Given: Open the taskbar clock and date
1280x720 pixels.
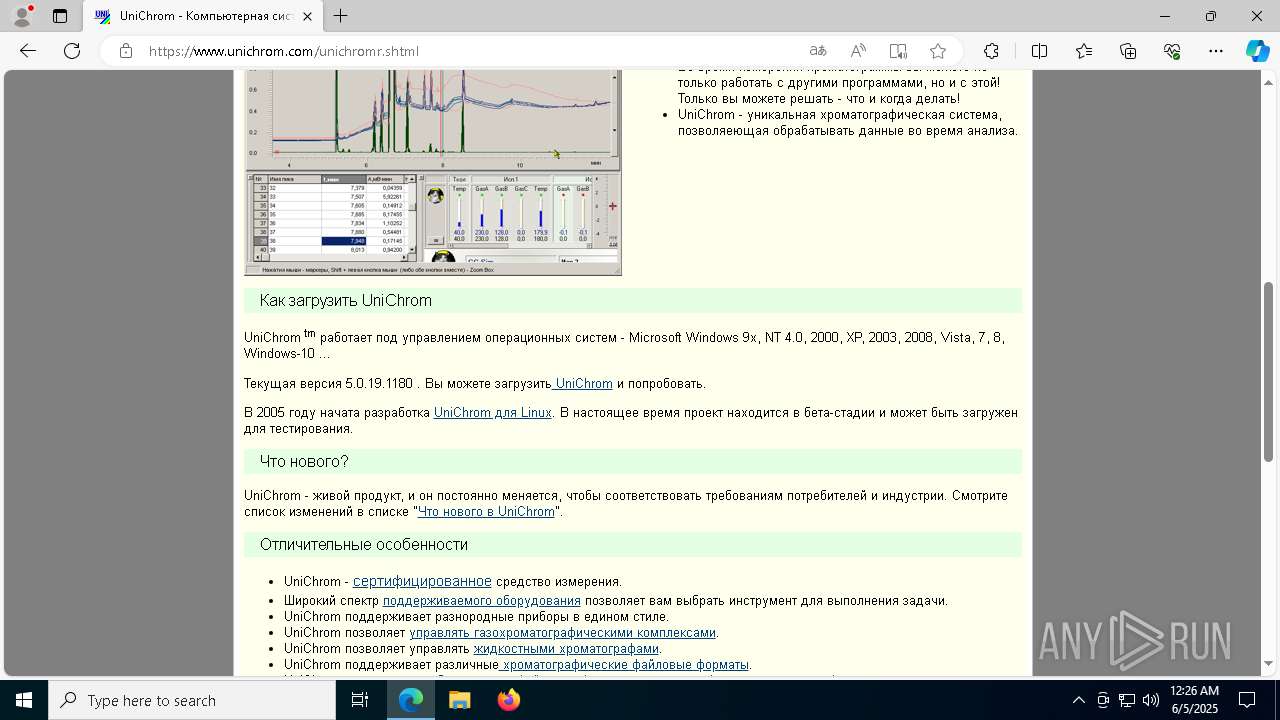Looking at the screenshot, I should pyautogui.click(x=1194, y=700).
